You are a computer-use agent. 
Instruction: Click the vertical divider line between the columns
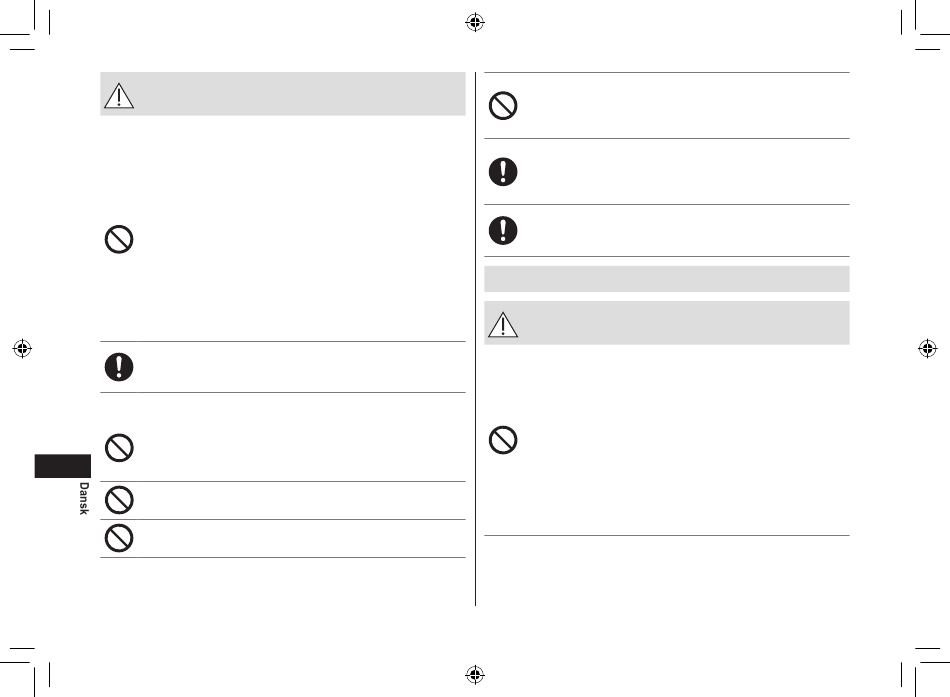coord(476,338)
